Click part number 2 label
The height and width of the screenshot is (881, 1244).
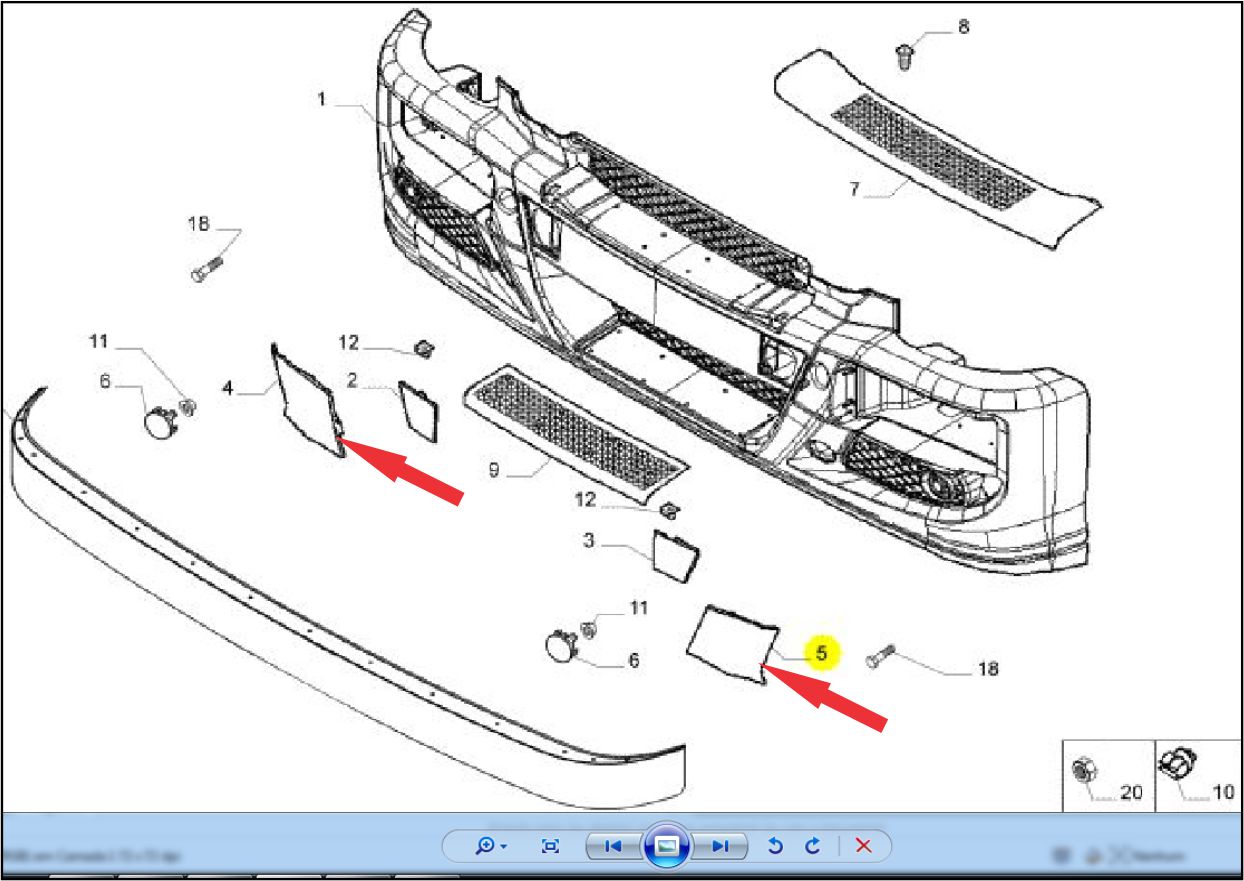coord(352,379)
